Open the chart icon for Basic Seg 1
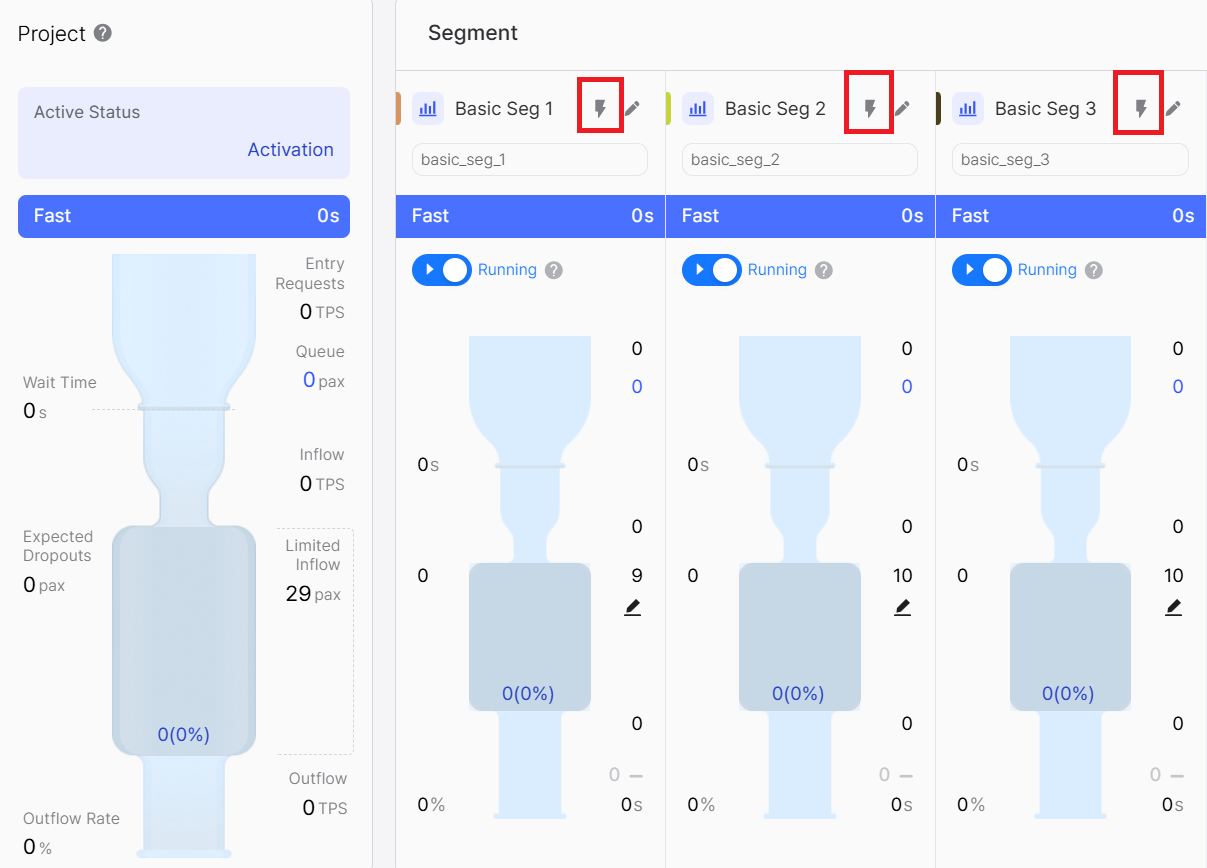This screenshot has width=1207, height=868. (x=428, y=108)
